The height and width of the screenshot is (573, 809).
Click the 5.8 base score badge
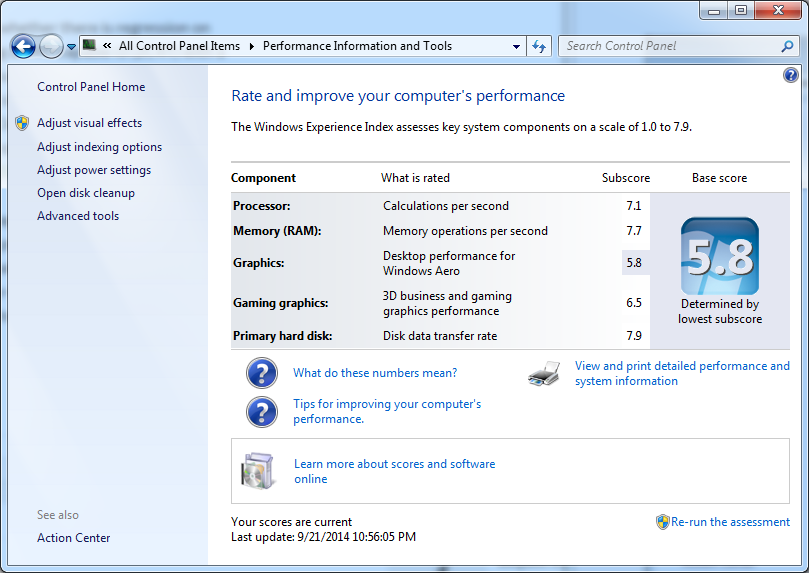pos(719,256)
